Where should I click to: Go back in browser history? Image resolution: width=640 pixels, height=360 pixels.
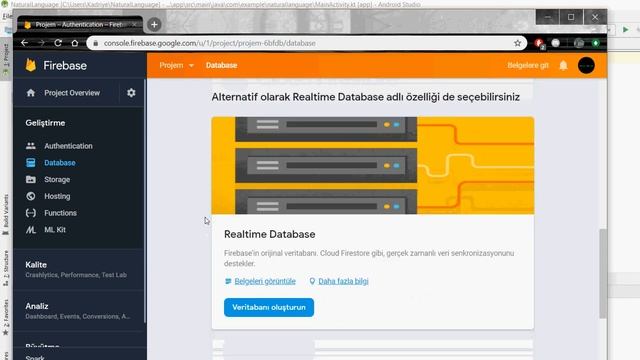(x=24, y=43)
